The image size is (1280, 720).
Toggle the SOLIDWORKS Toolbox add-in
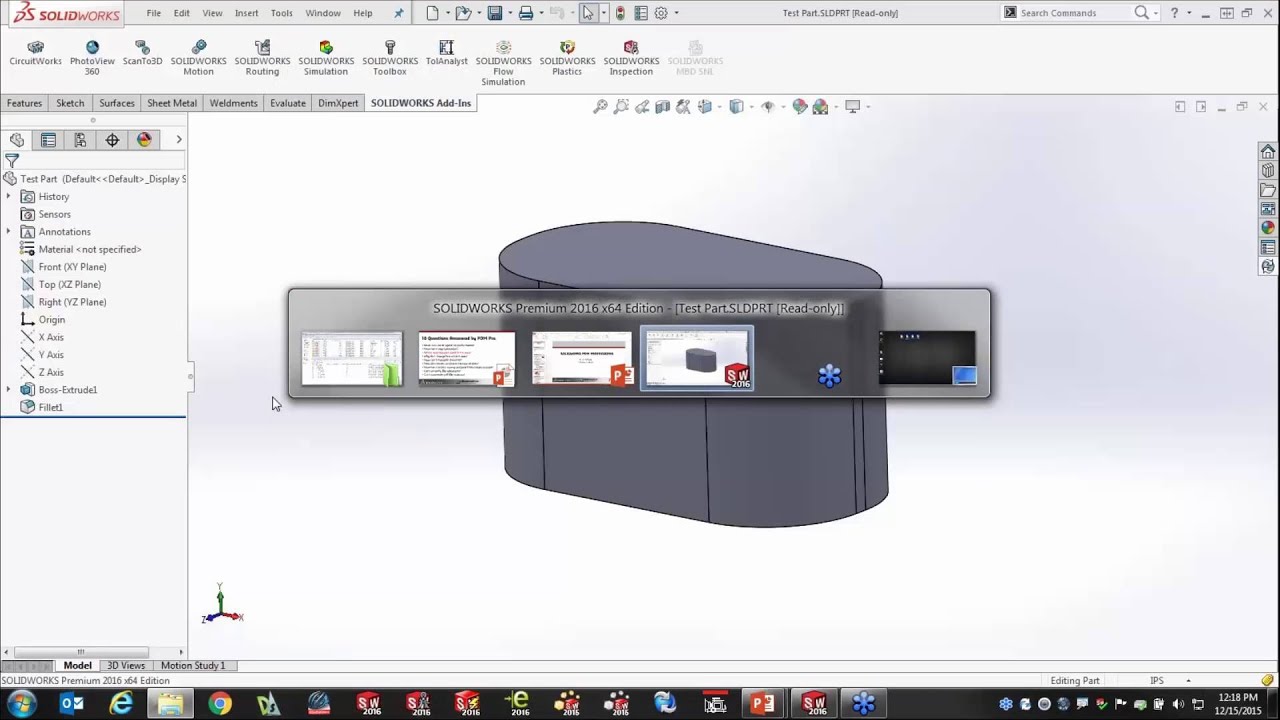click(x=390, y=59)
